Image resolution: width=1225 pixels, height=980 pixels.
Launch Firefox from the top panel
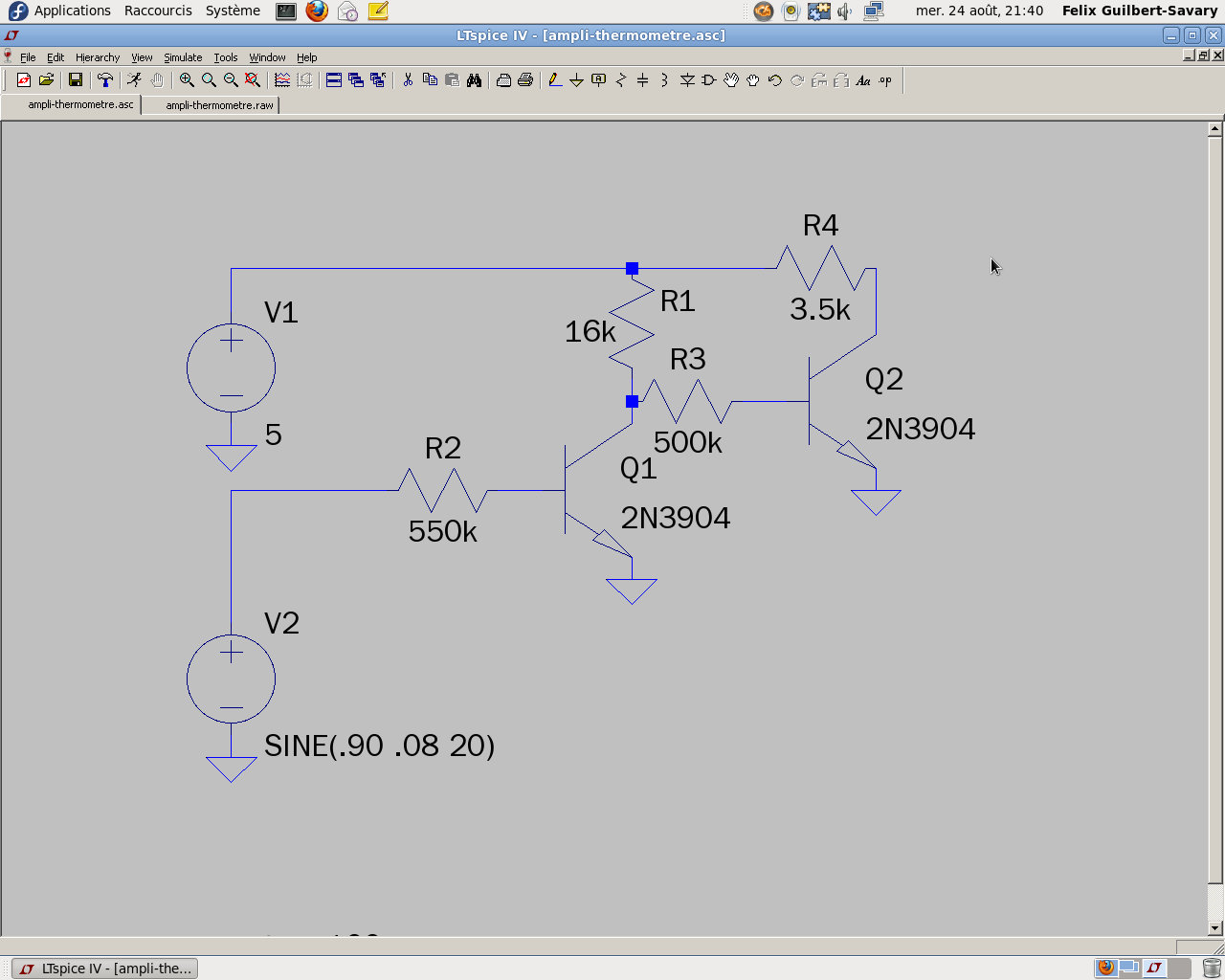pyautogui.click(x=317, y=11)
